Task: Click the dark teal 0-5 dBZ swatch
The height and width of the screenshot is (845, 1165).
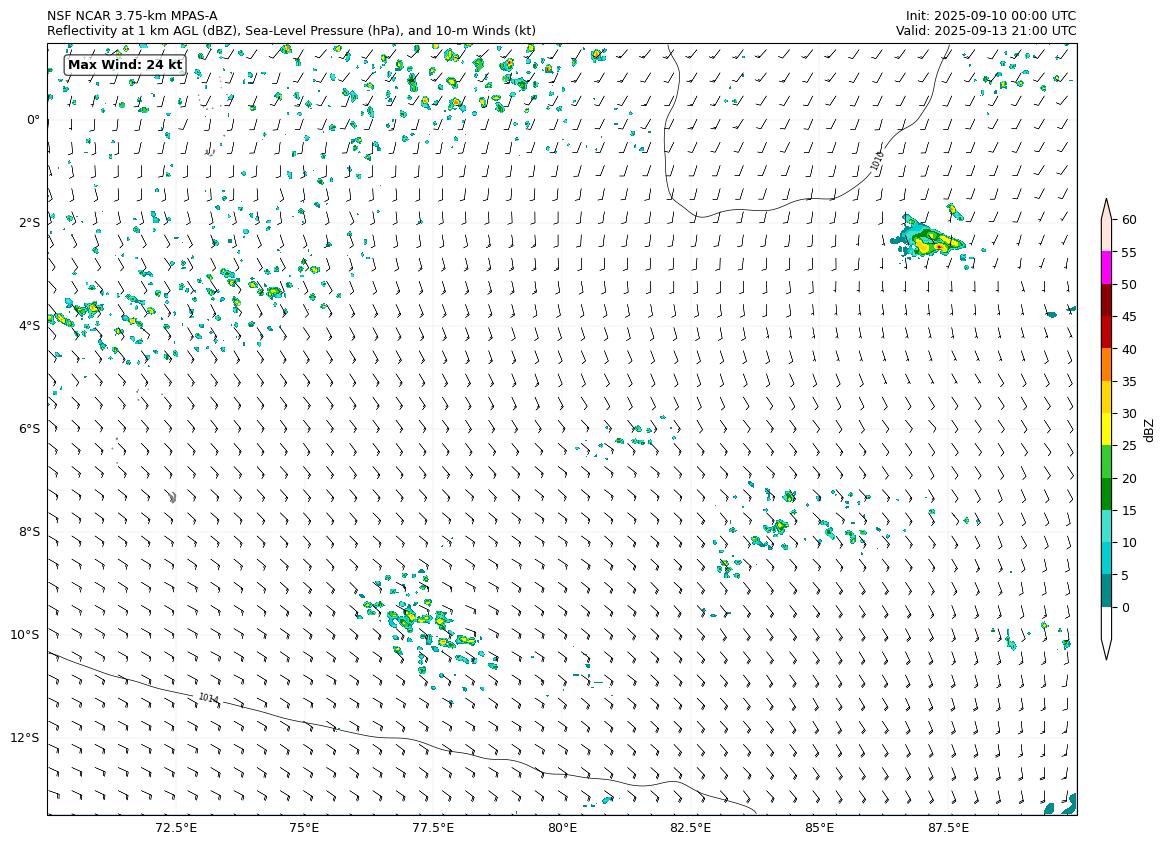Action: (x=1106, y=591)
